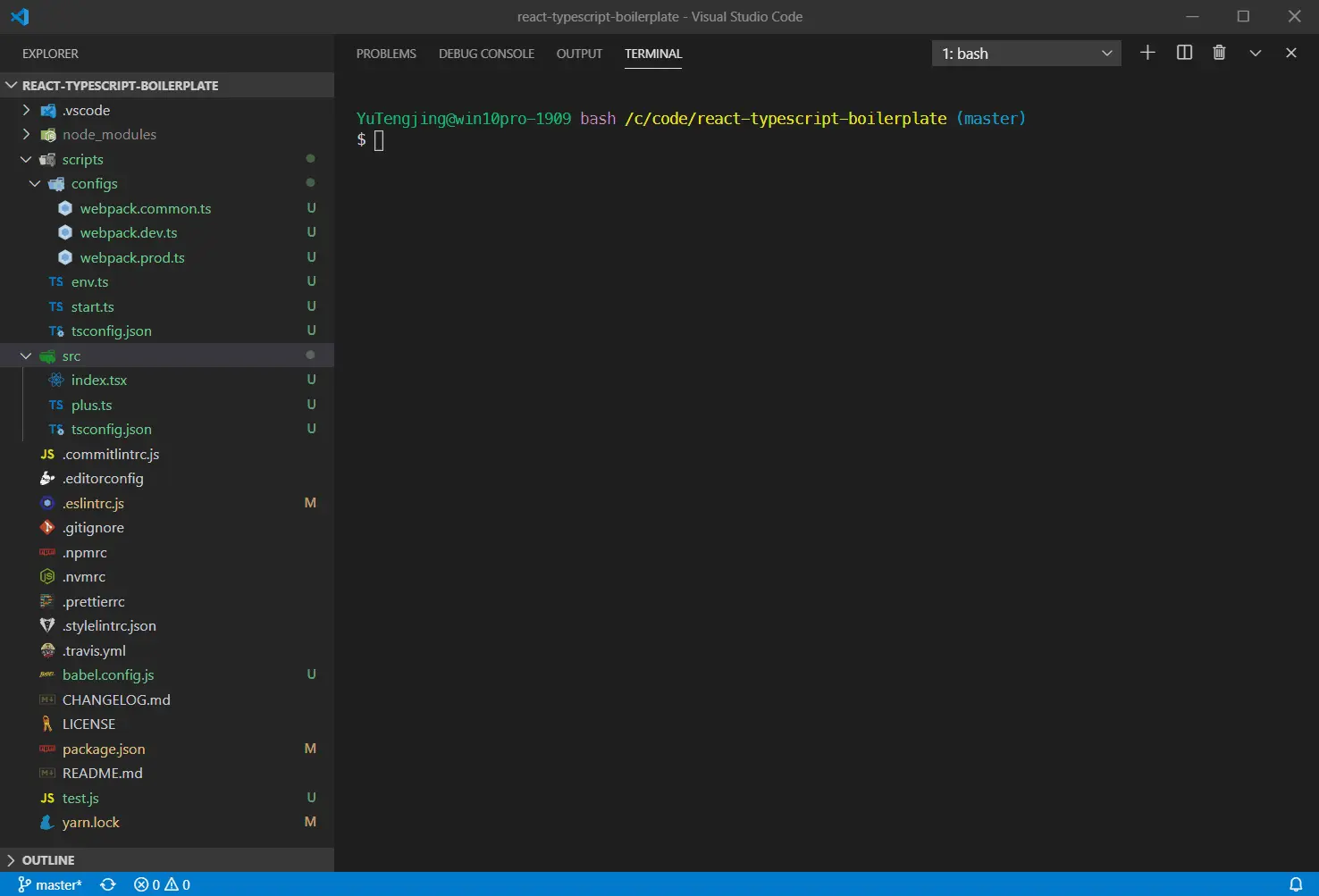Open plus.ts file
Screen dimensions: 1319x896
(167, 405)
